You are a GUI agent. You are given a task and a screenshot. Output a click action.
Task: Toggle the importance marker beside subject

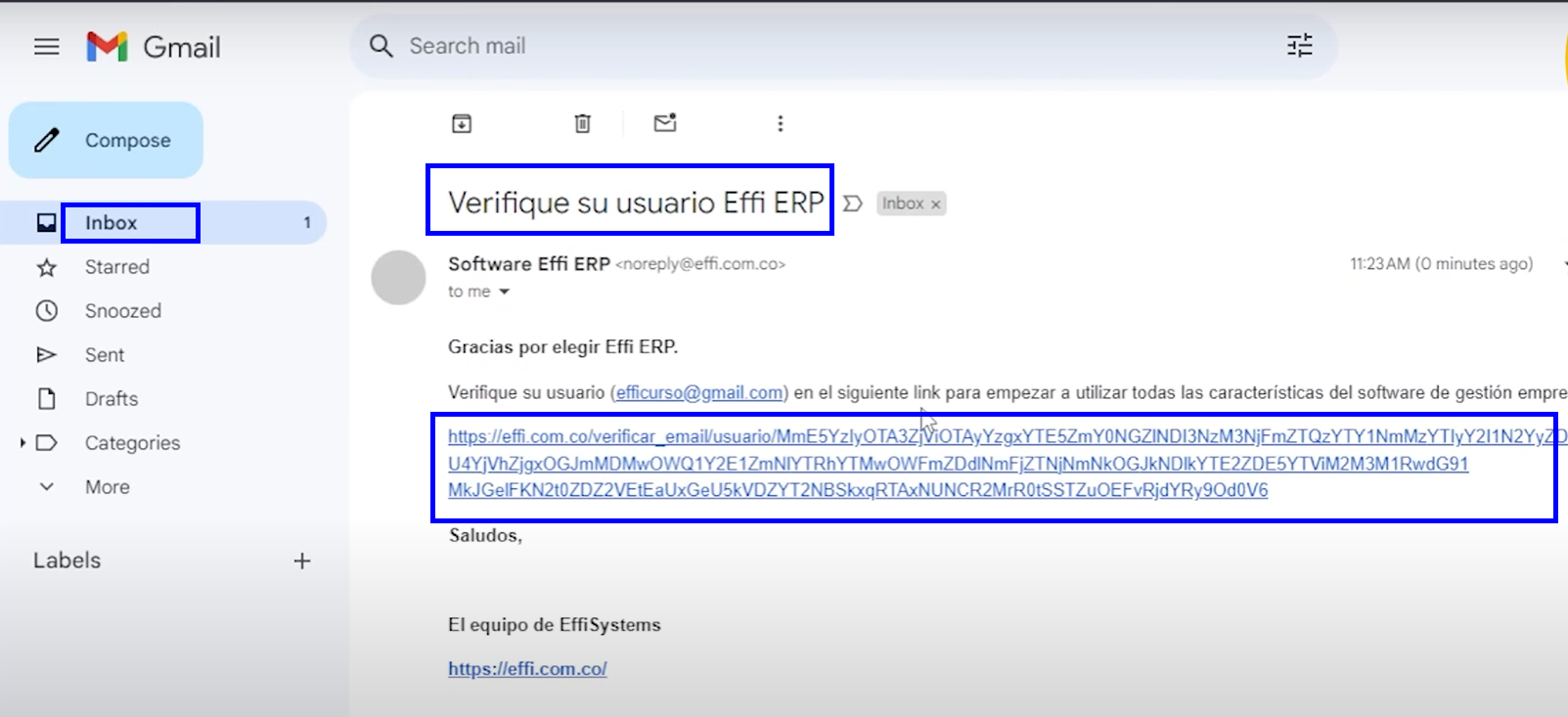tap(853, 203)
